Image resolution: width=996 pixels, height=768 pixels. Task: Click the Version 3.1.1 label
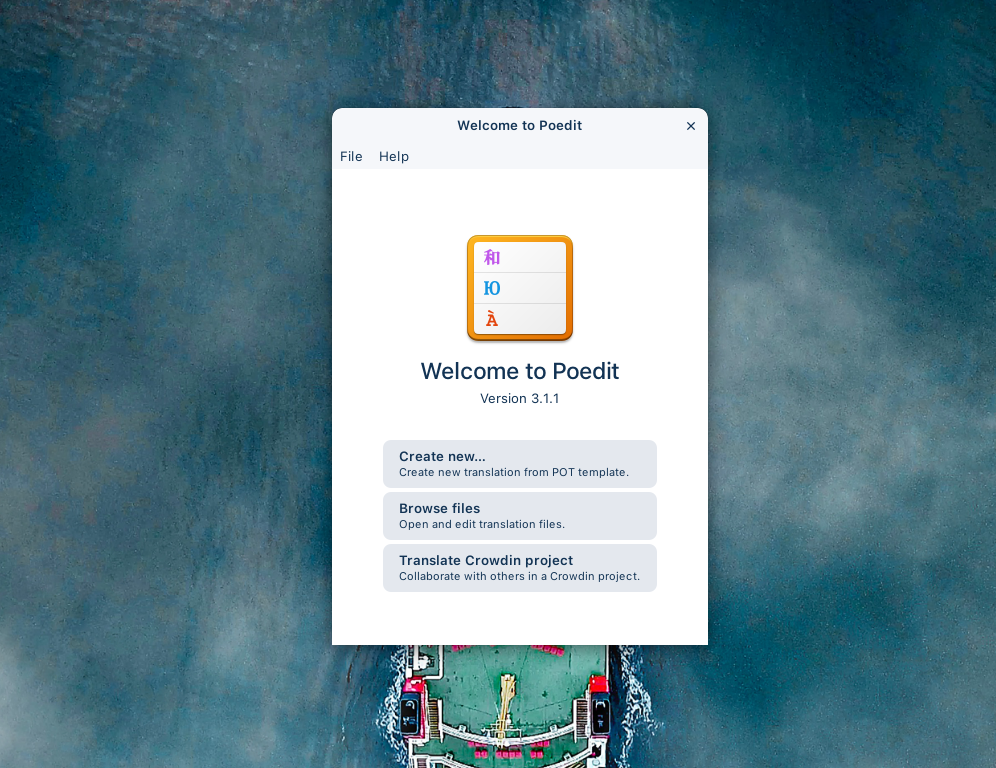coord(520,399)
